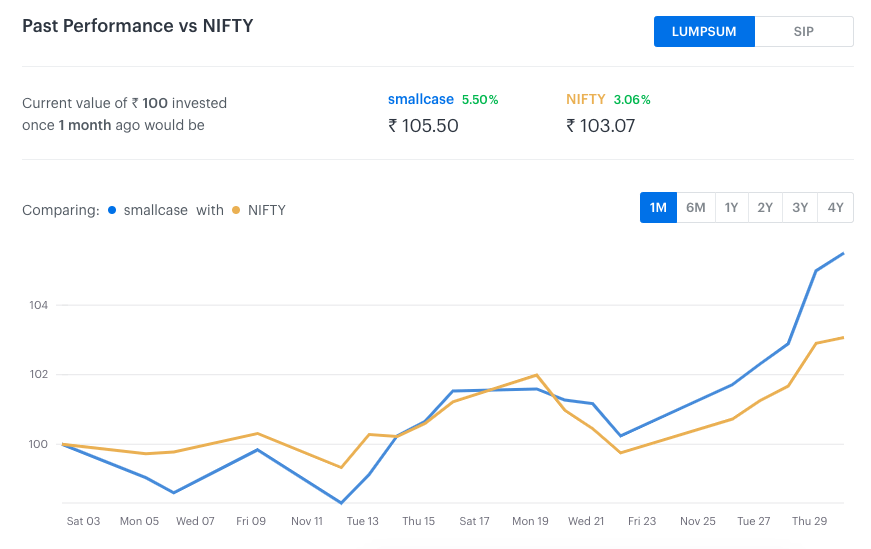Click the orange NIFTY return heading

tap(585, 99)
